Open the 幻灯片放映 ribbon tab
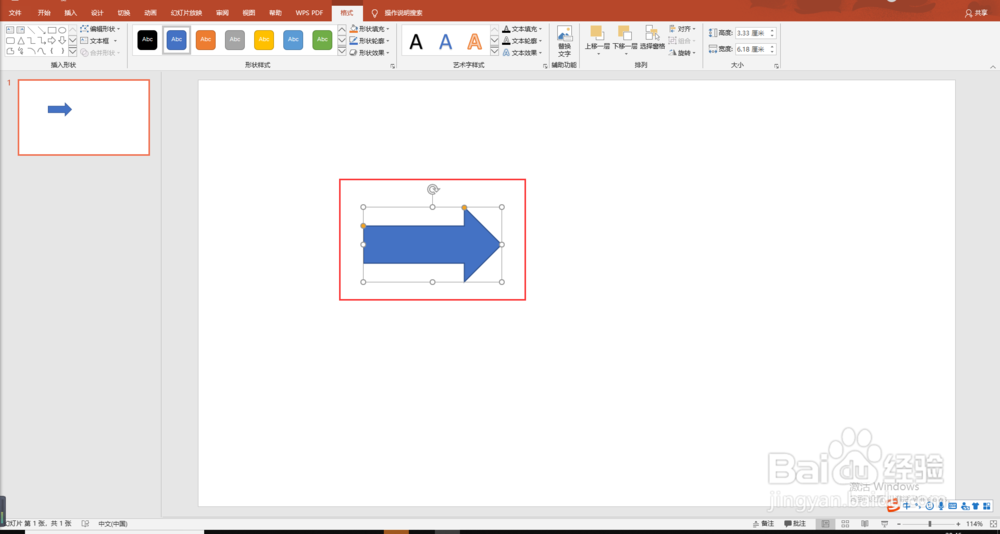The height and width of the screenshot is (534, 1000). coord(186,13)
